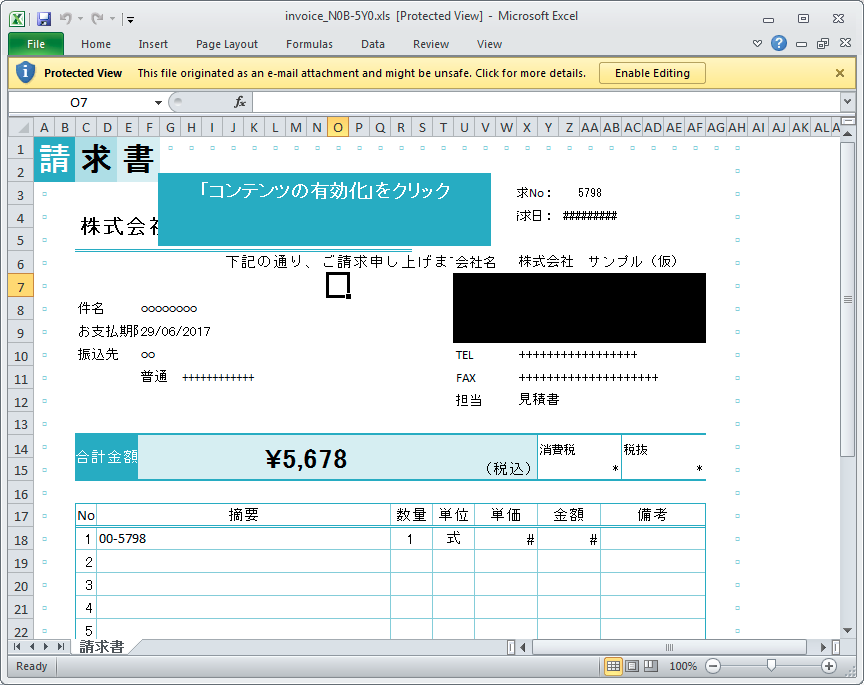
Task: Go to first sheet navigation arrow
Action: click(17, 646)
